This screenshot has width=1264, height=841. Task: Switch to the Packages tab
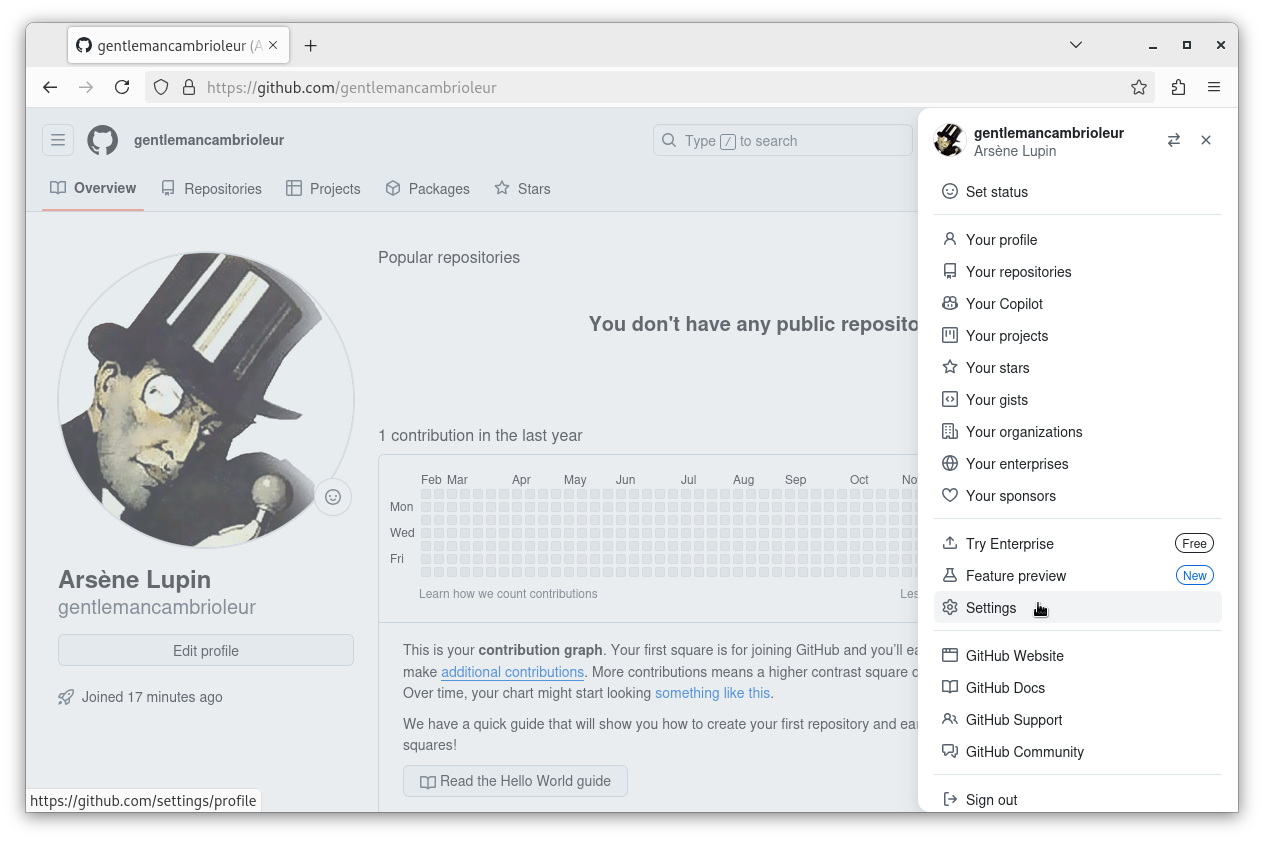427,189
